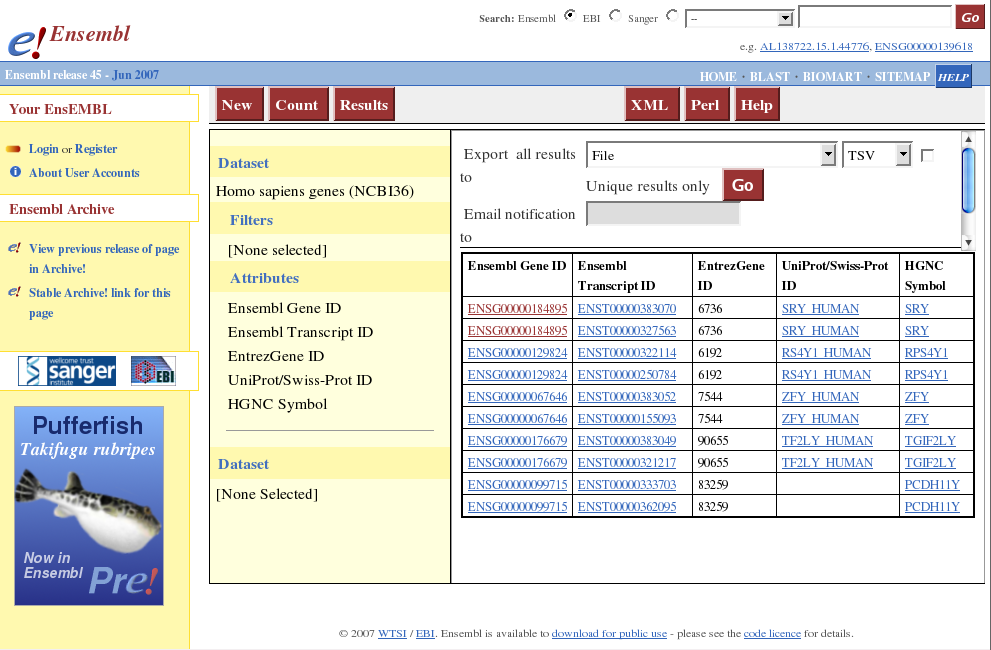This screenshot has height=650, width=991.
Task: Click the Pufferfish Pre! banner image
Action: (x=89, y=505)
